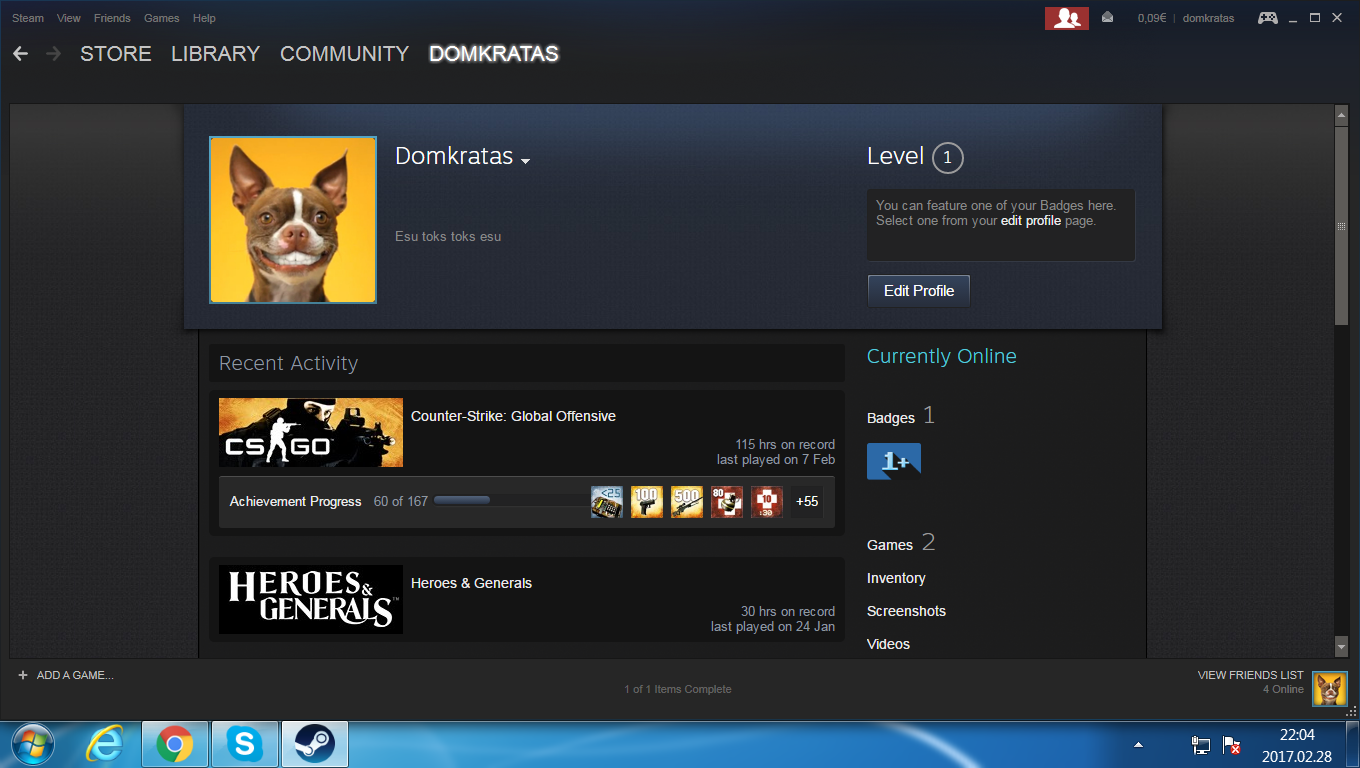This screenshot has height=768, width=1360.
Task: Click VIEW FRIENDS LIST text
Action: (x=1250, y=675)
